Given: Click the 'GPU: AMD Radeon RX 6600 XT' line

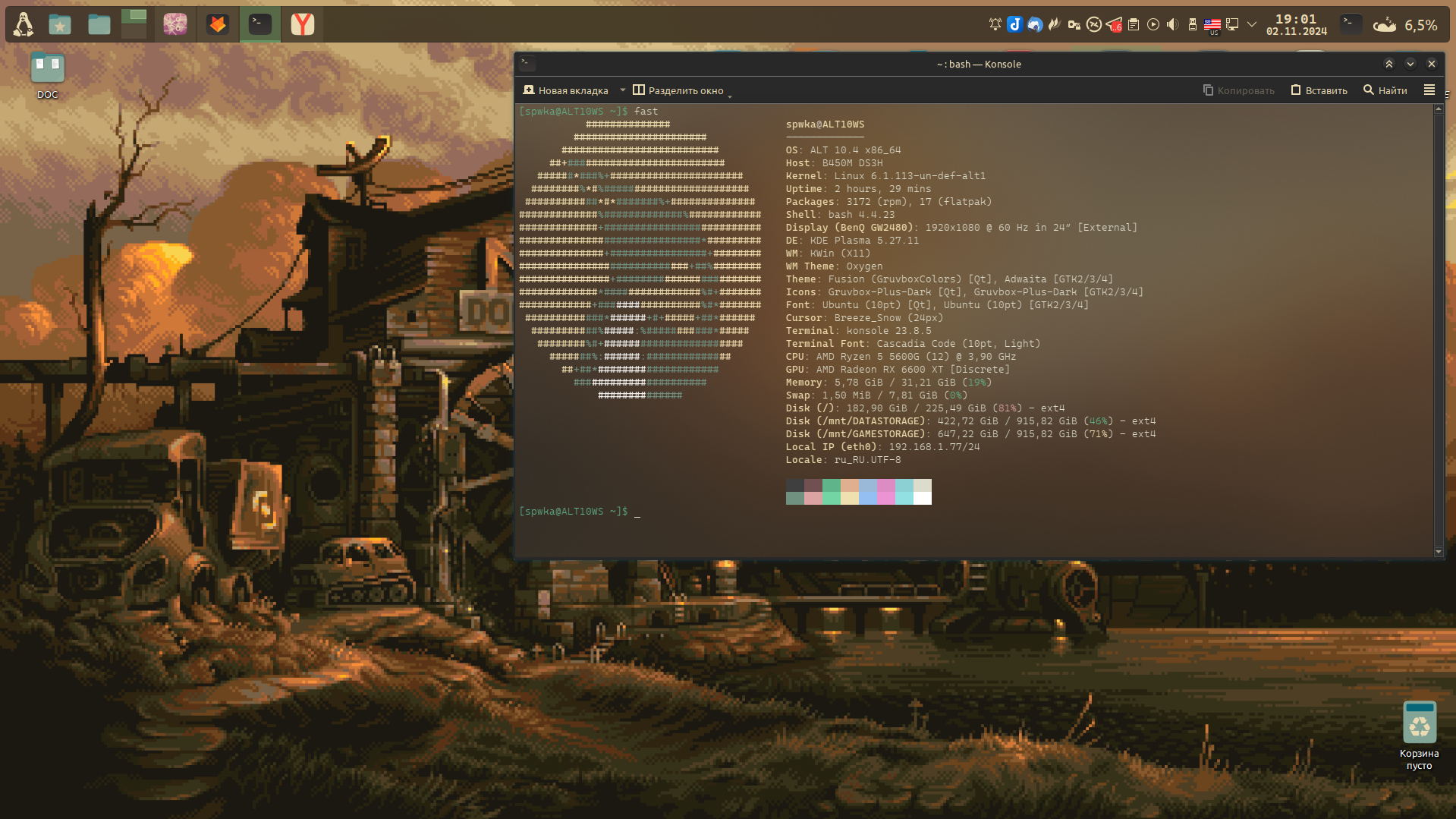Looking at the screenshot, I should coord(898,370).
